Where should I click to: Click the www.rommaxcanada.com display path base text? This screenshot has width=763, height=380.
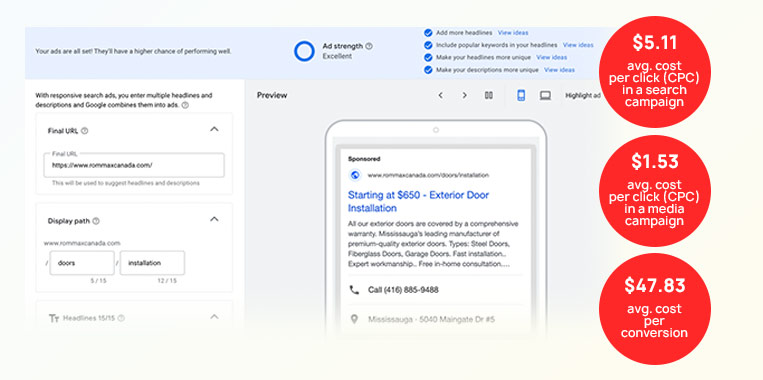pyautogui.click(x=82, y=243)
